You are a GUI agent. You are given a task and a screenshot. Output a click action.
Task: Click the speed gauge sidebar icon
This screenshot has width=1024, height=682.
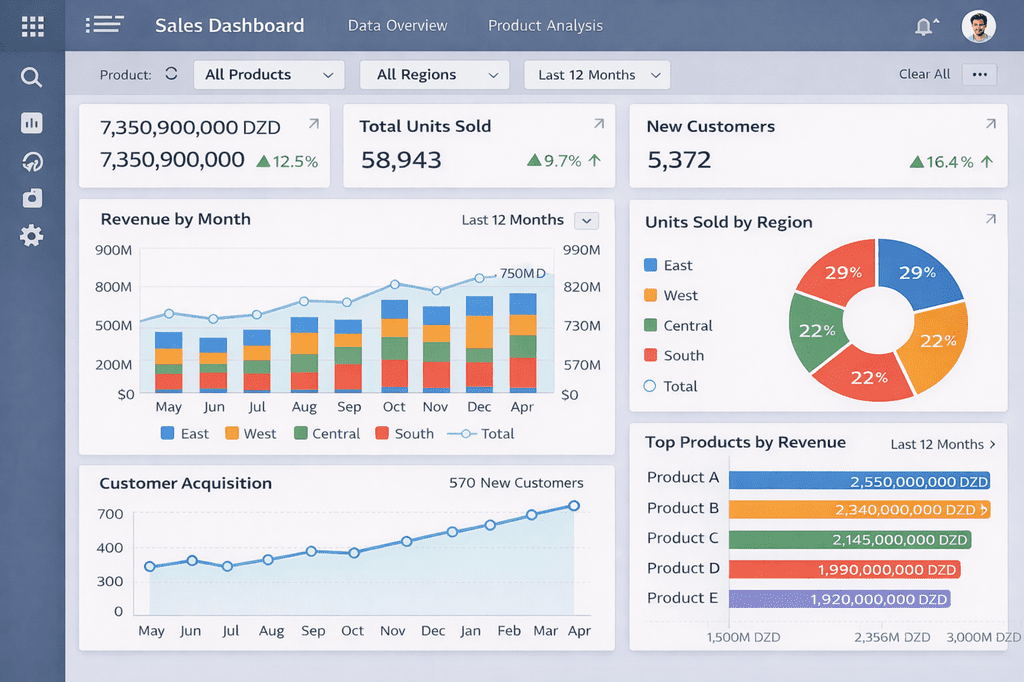pos(32,162)
